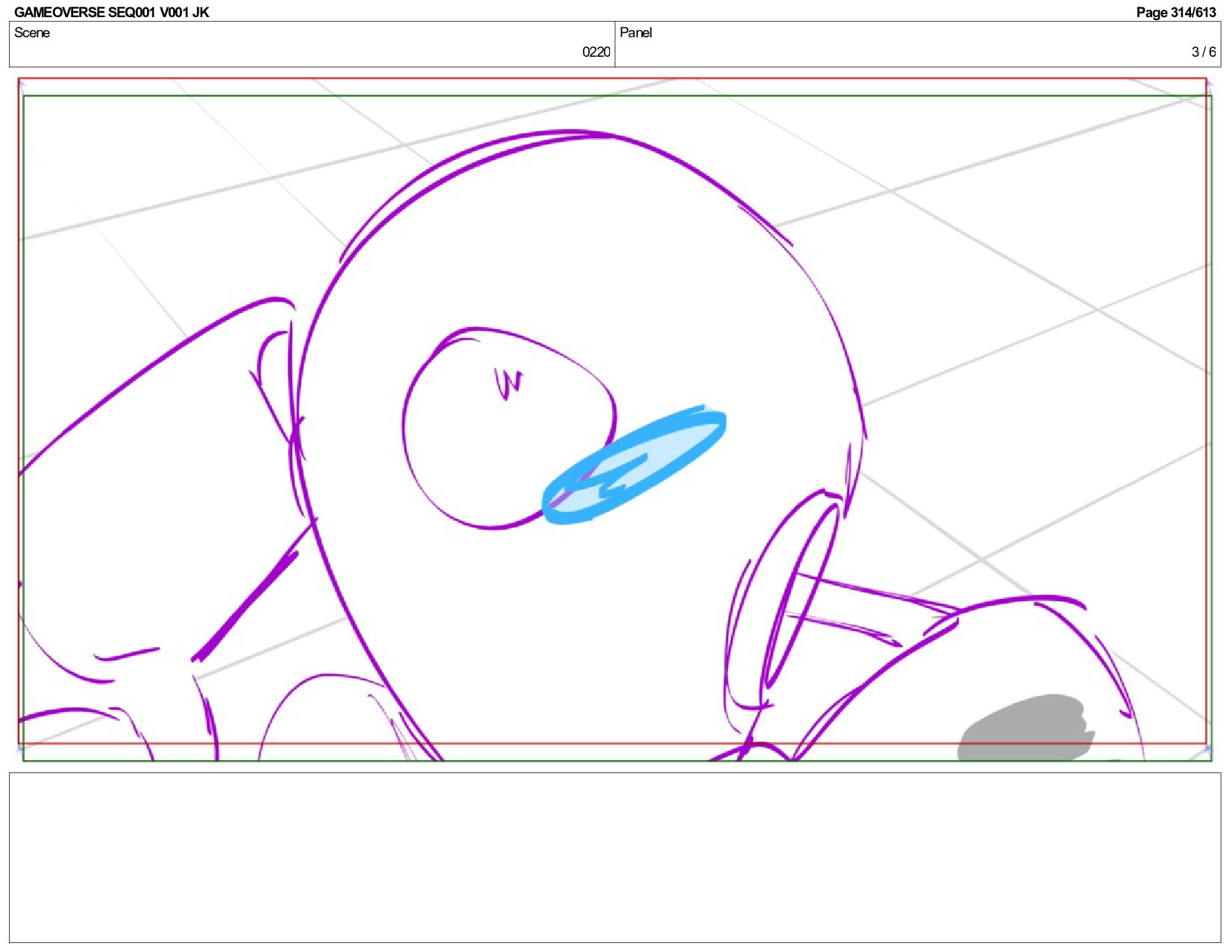Image resolution: width=1232 pixels, height=952 pixels.
Task: Click the header text 'GAMEOVERSE SEQ001 V001 JK'
Action: (112, 12)
